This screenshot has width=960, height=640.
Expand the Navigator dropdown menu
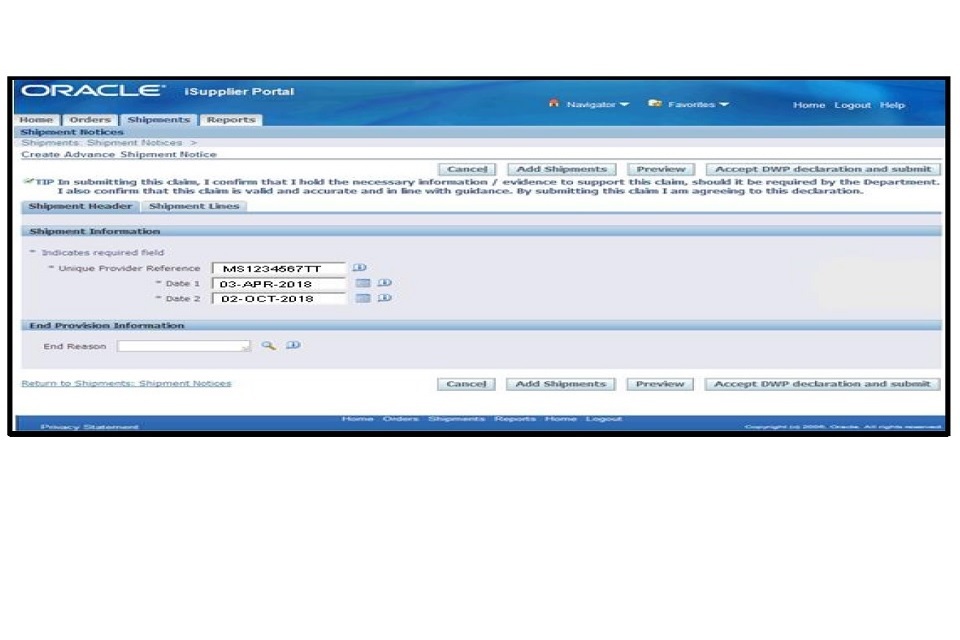point(597,105)
